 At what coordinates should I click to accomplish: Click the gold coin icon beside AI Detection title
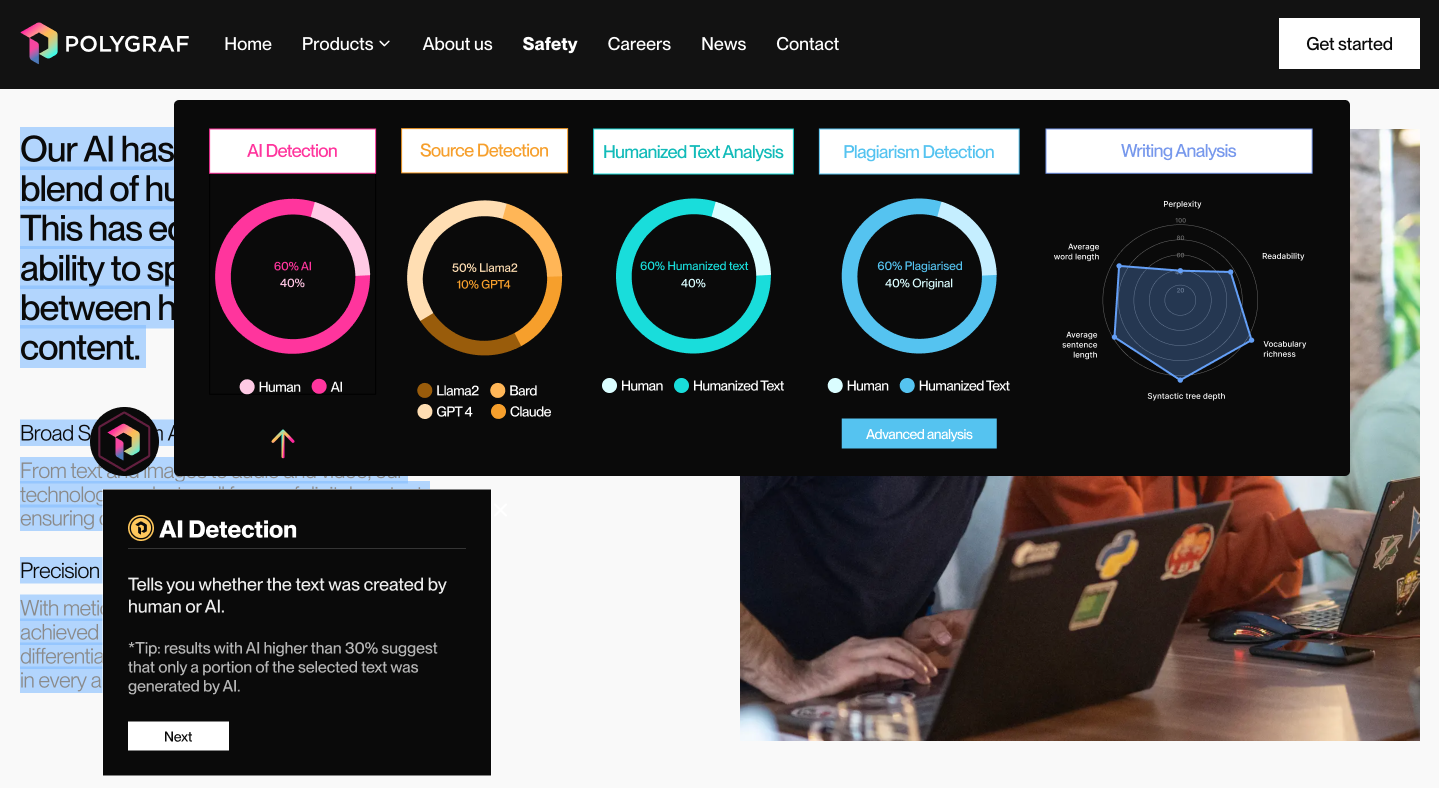(141, 528)
